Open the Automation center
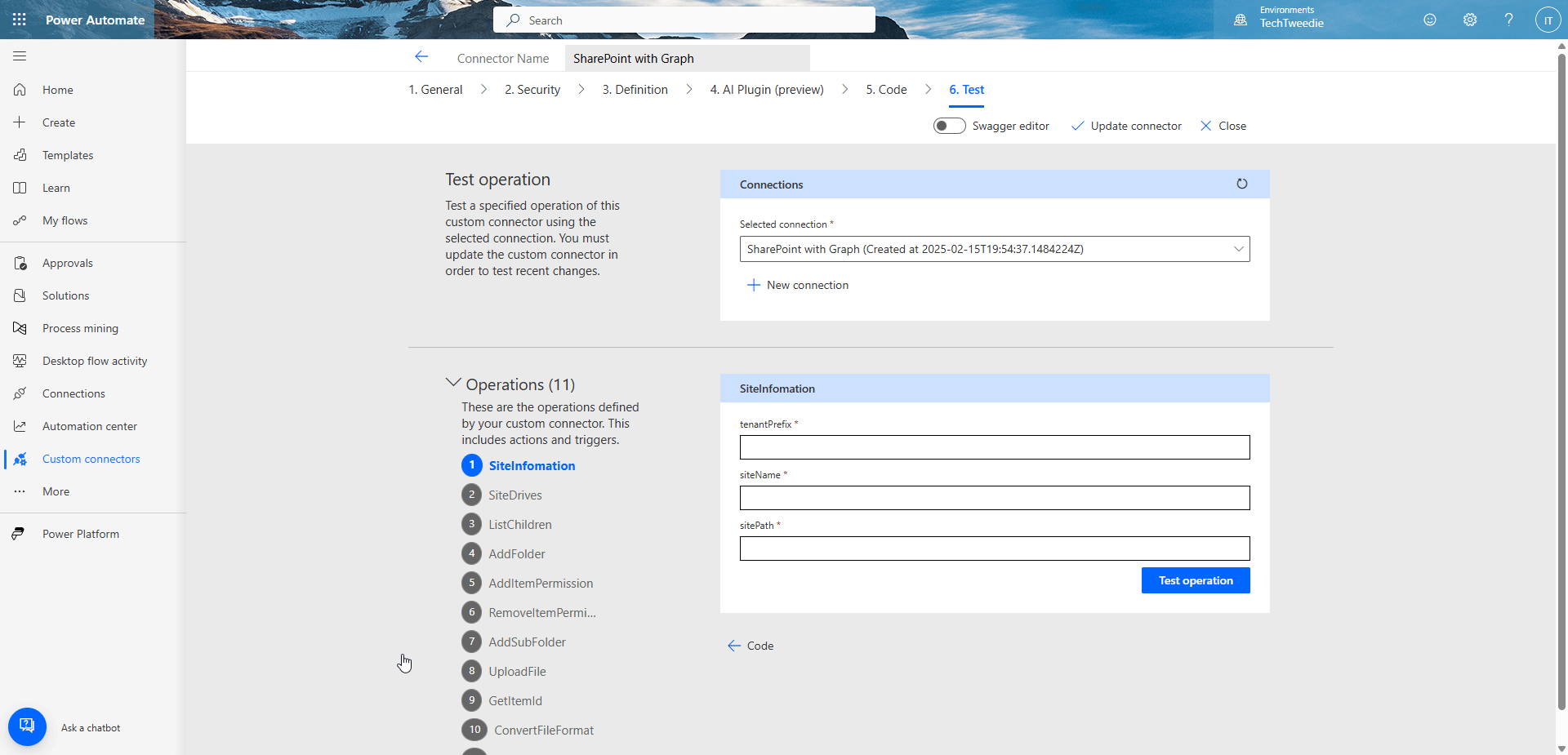This screenshot has width=1568, height=755. click(x=89, y=426)
